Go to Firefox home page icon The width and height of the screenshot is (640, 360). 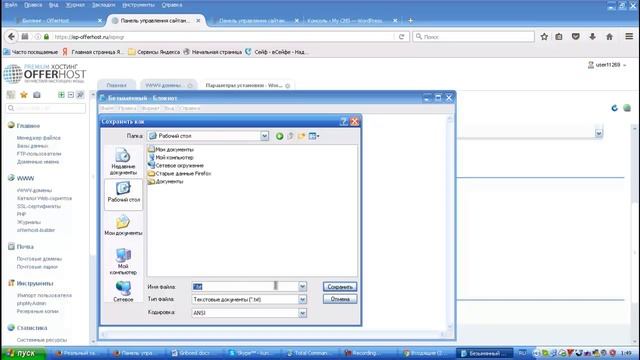pyautogui.click(x=609, y=37)
